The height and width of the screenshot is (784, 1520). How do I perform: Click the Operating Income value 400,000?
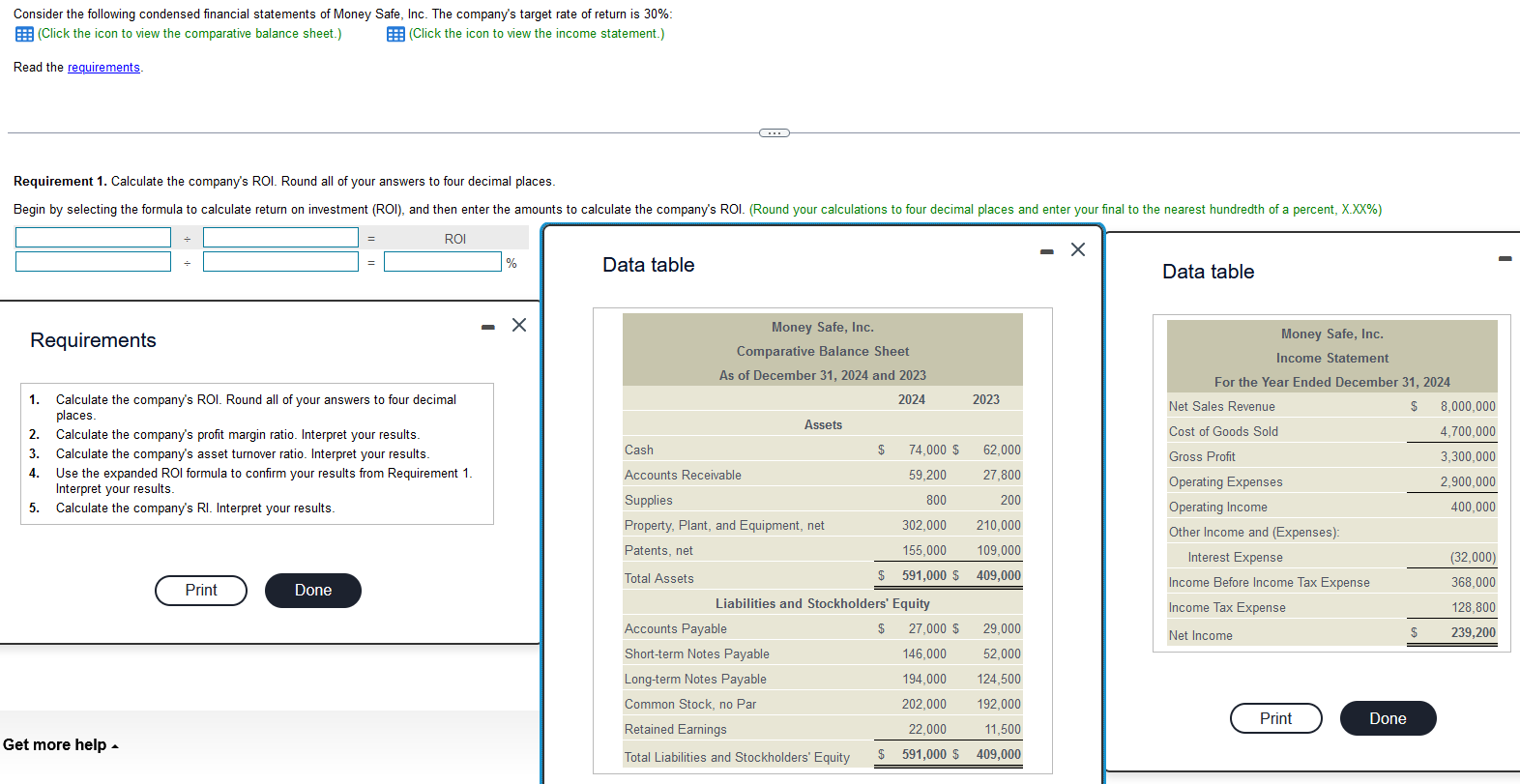pyautogui.click(x=1473, y=507)
